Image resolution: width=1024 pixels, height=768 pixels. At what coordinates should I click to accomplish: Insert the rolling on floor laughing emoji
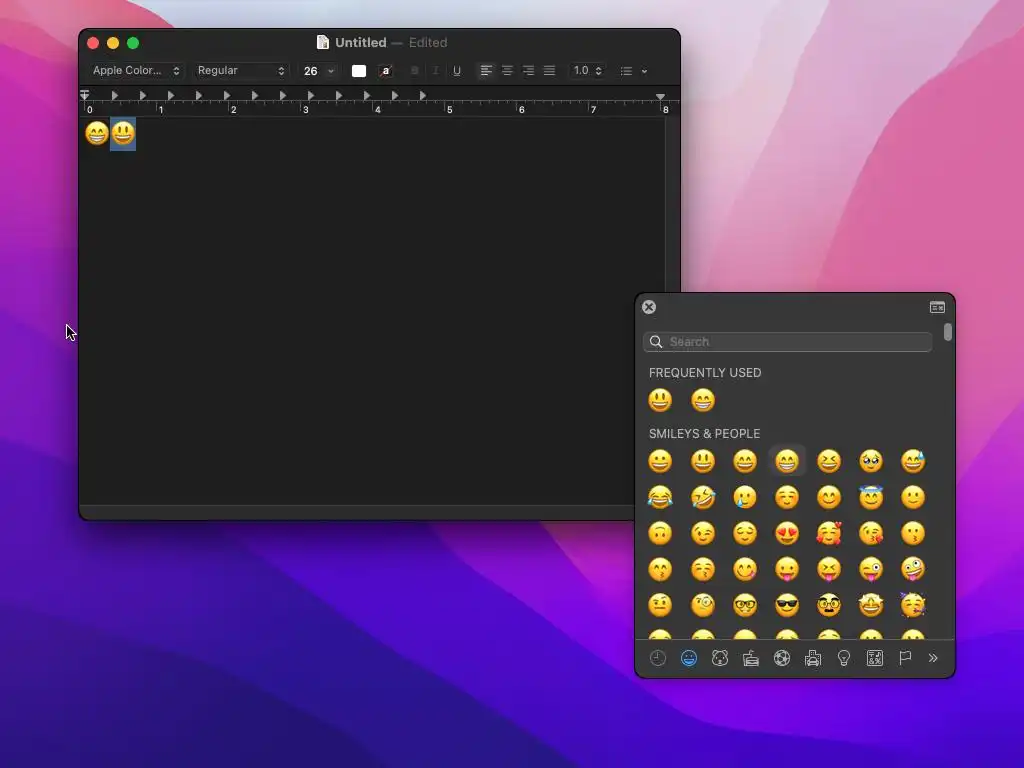pos(703,497)
